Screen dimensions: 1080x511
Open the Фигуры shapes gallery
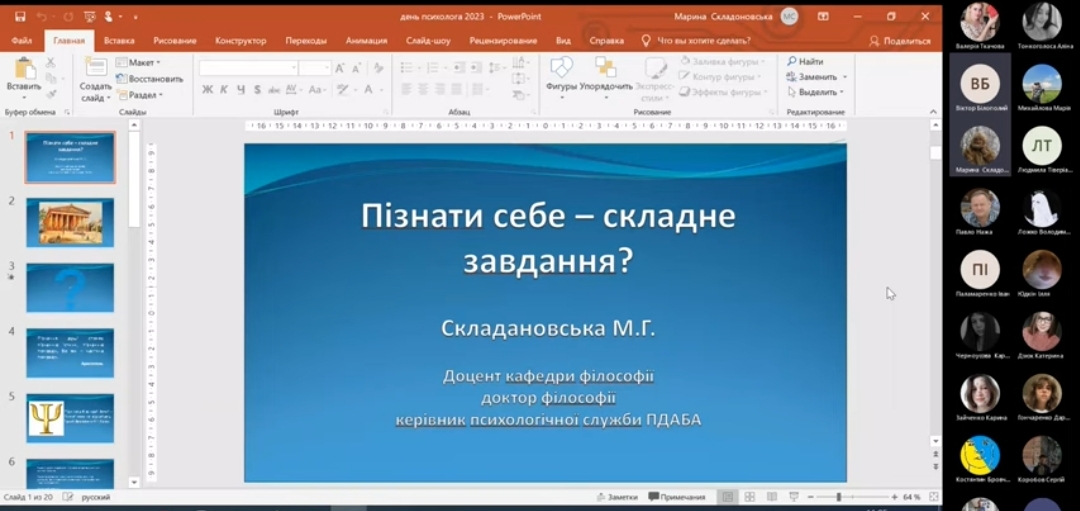coord(561,77)
